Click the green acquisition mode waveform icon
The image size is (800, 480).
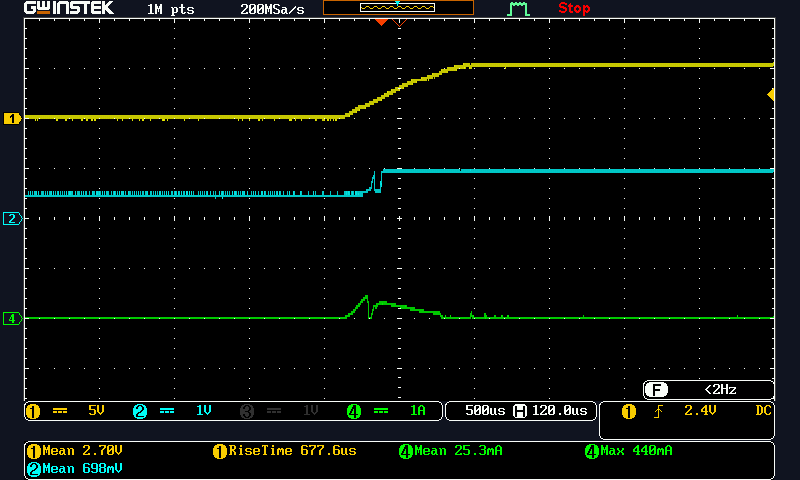518,9
